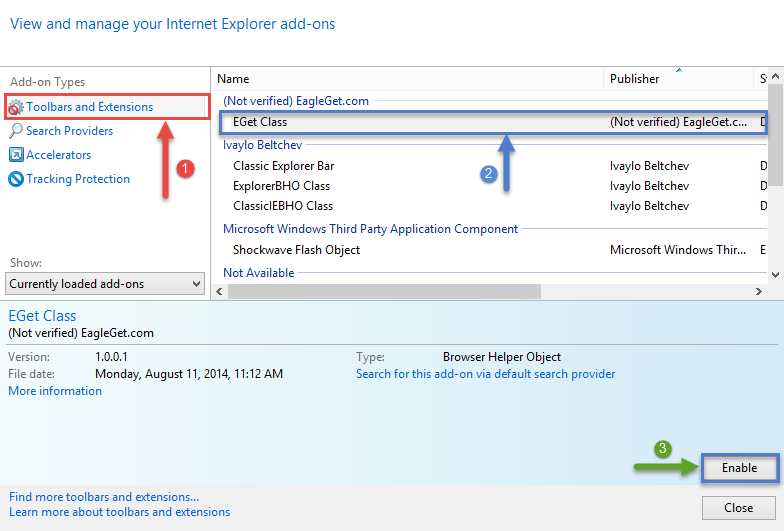Select ClassicIEBHO Class add-on
Image resolution: width=784 pixels, height=531 pixels.
283,206
